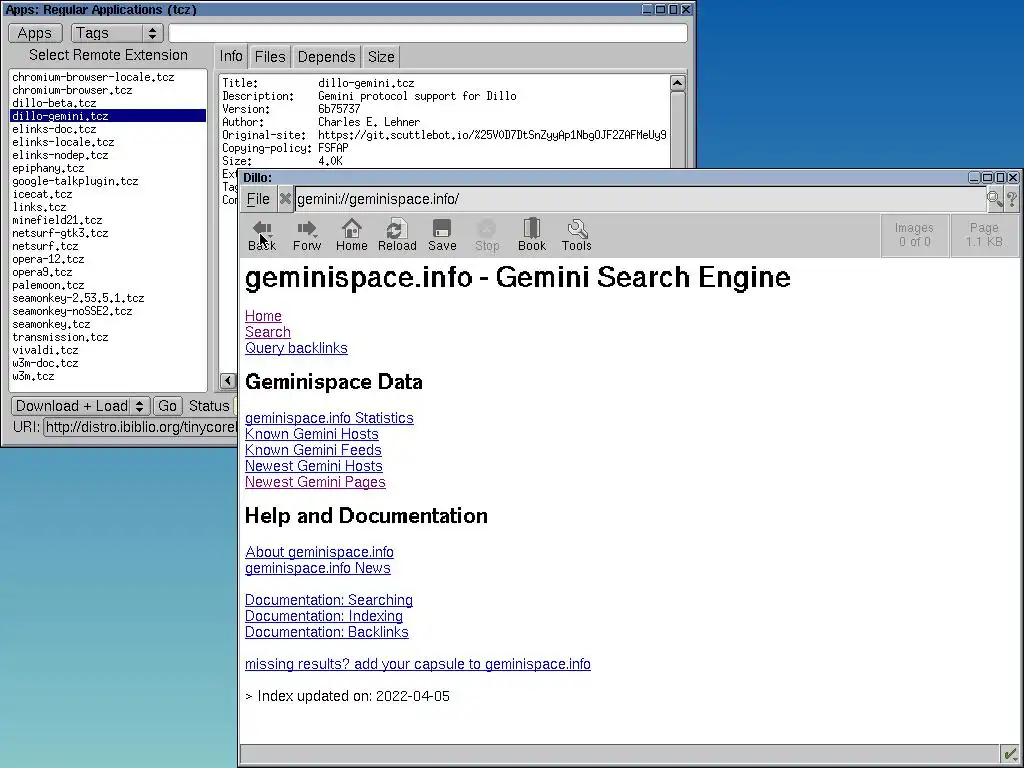Click the URI field in Apps window
1024x768 pixels.
pos(140,427)
